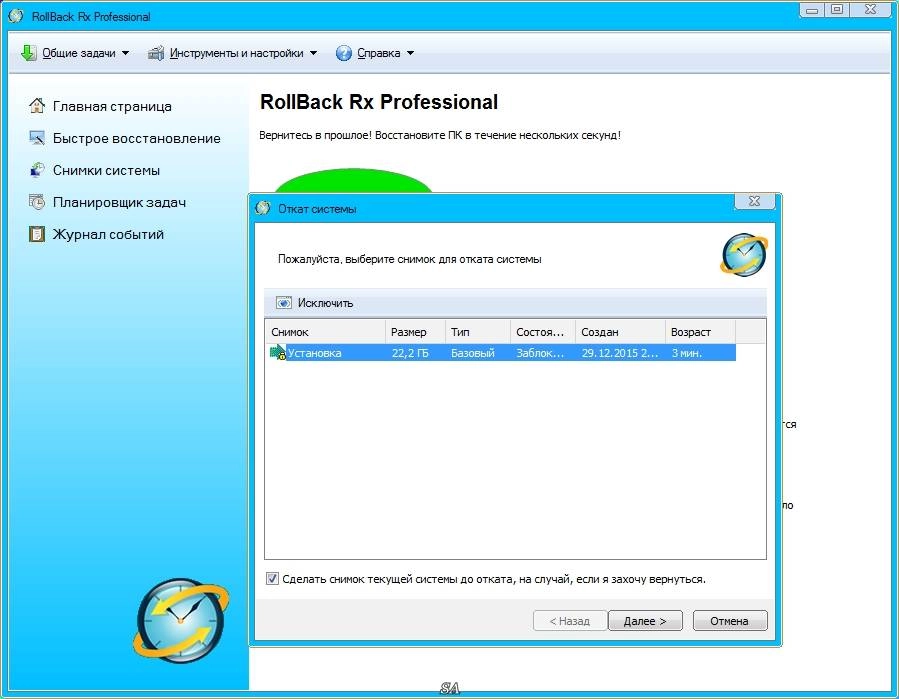Go to Главная страница
The image size is (899, 699).
point(112,106)
